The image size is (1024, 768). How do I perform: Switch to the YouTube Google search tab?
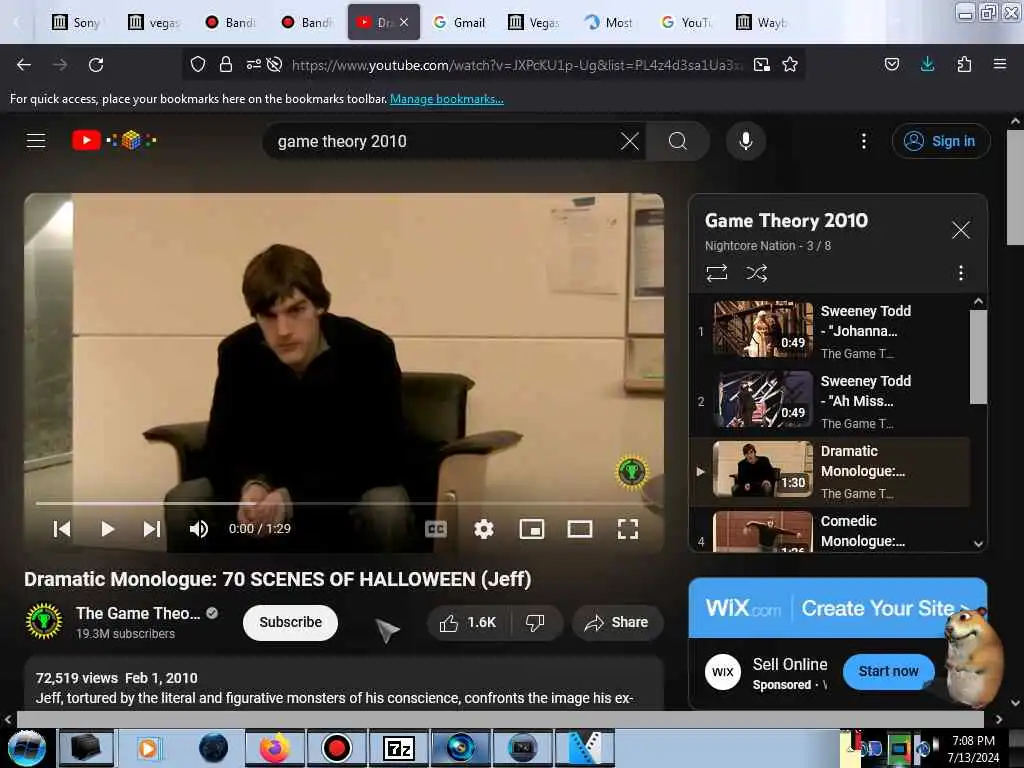(686, 22)
